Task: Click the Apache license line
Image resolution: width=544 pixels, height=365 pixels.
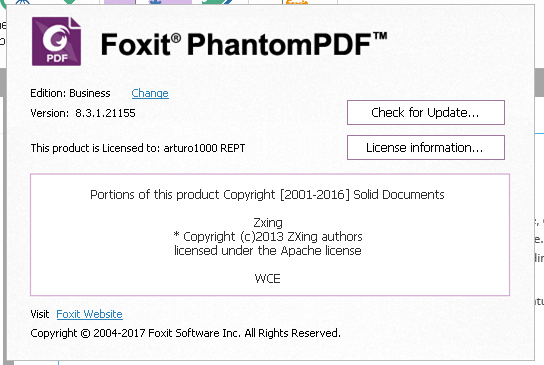Action: pyautogui.click(x=268, y=251)
